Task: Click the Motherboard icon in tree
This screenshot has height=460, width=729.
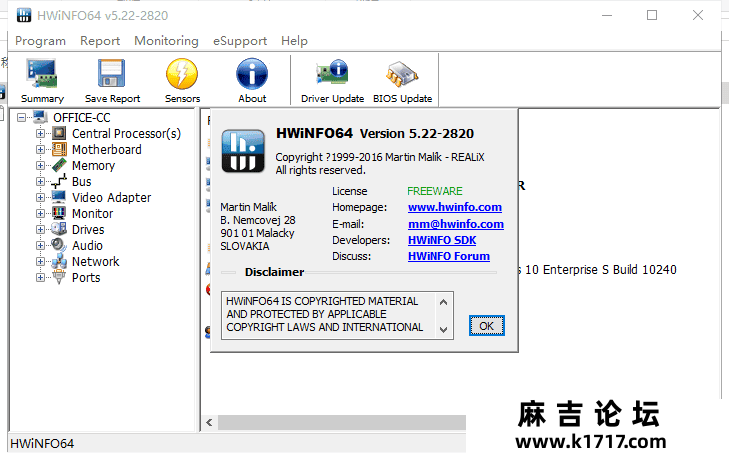Action: coord(59,149)
